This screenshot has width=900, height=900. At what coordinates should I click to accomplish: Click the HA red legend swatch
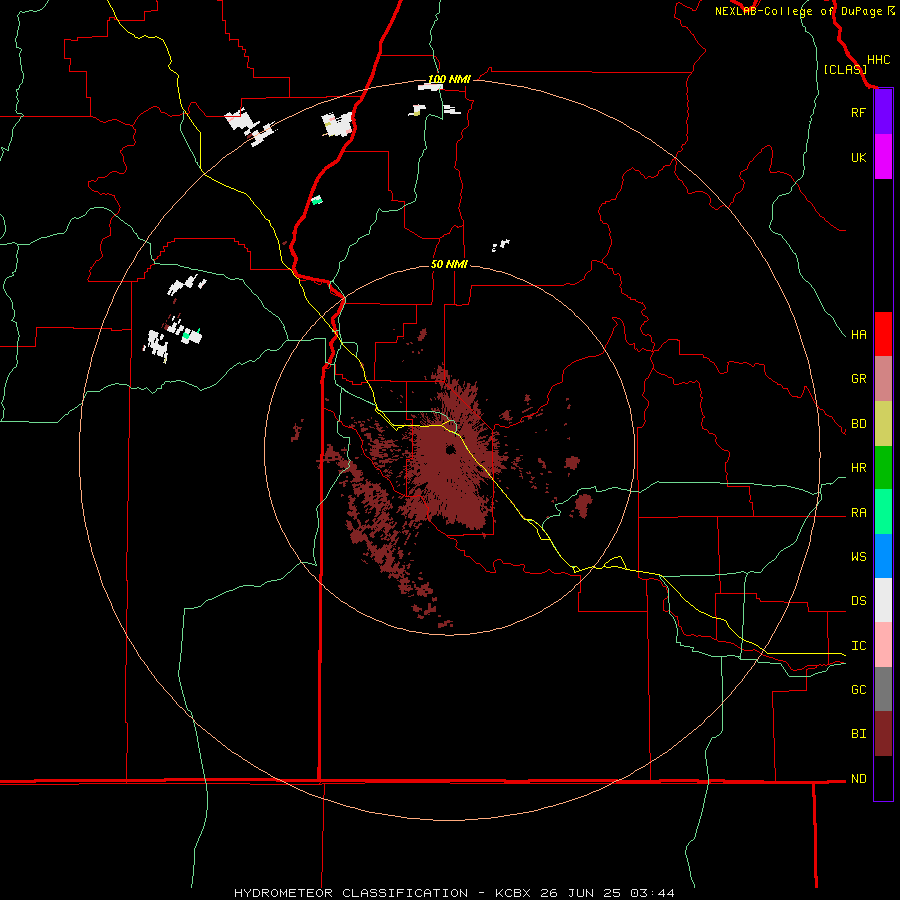click(x=883, y=334)
